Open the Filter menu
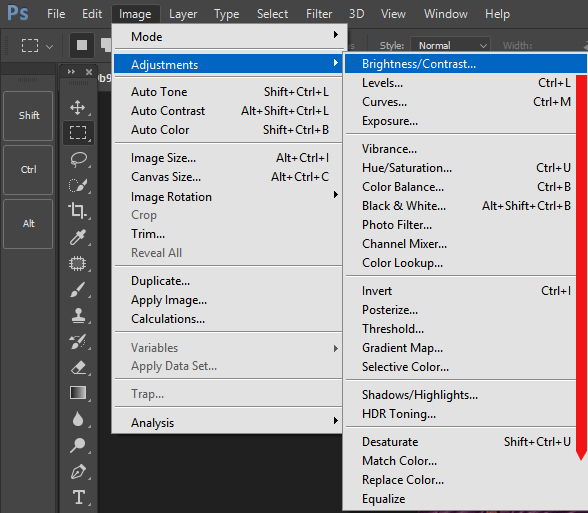 [x=319, y=14]
